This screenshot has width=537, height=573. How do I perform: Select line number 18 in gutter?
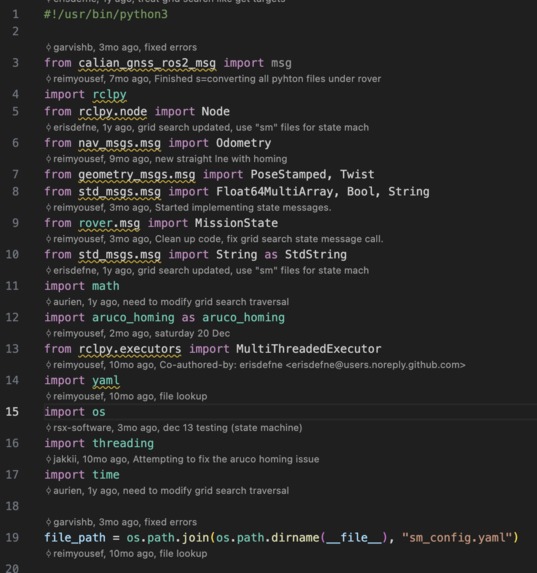[12, 506]
